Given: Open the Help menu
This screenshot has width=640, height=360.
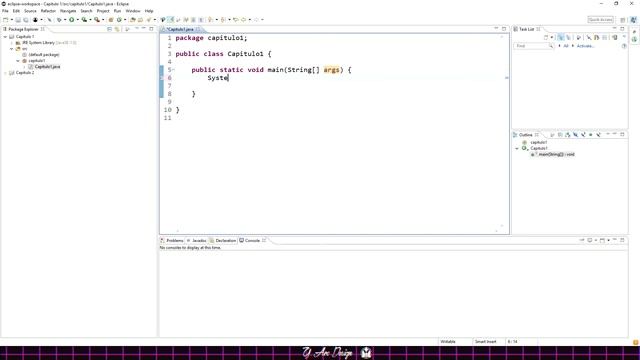Looking at the screenshot, I should [x=149, y=11].
